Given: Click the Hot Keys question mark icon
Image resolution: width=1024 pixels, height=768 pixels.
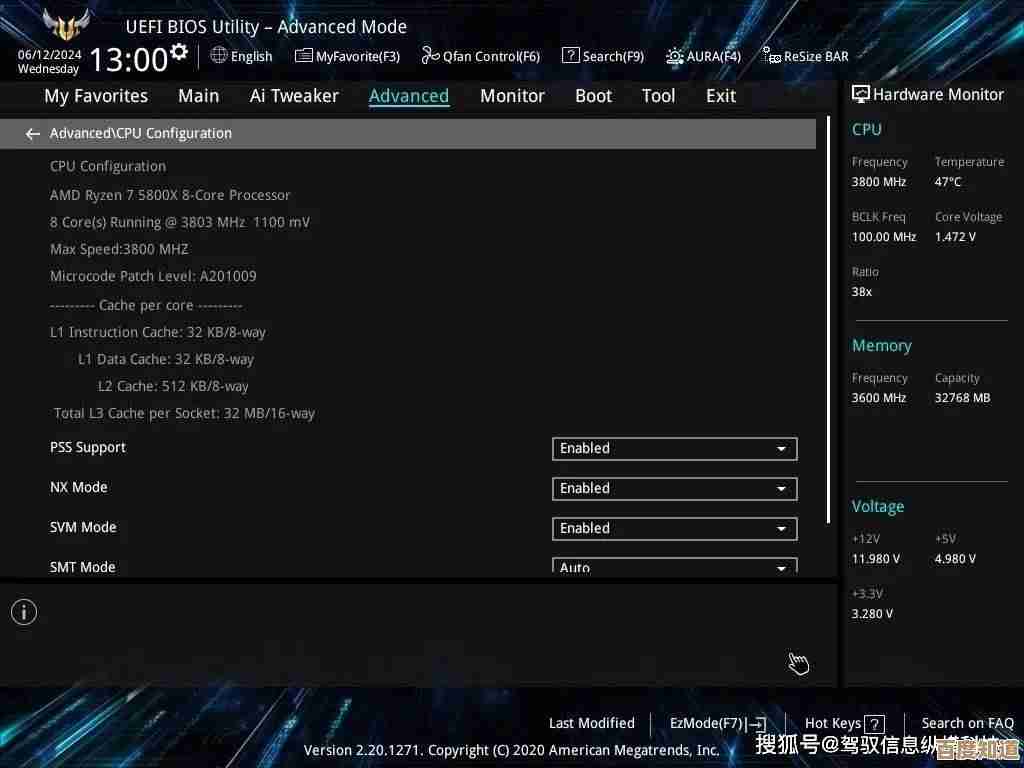Looking at the screenshot, I should tap(874, 724).
